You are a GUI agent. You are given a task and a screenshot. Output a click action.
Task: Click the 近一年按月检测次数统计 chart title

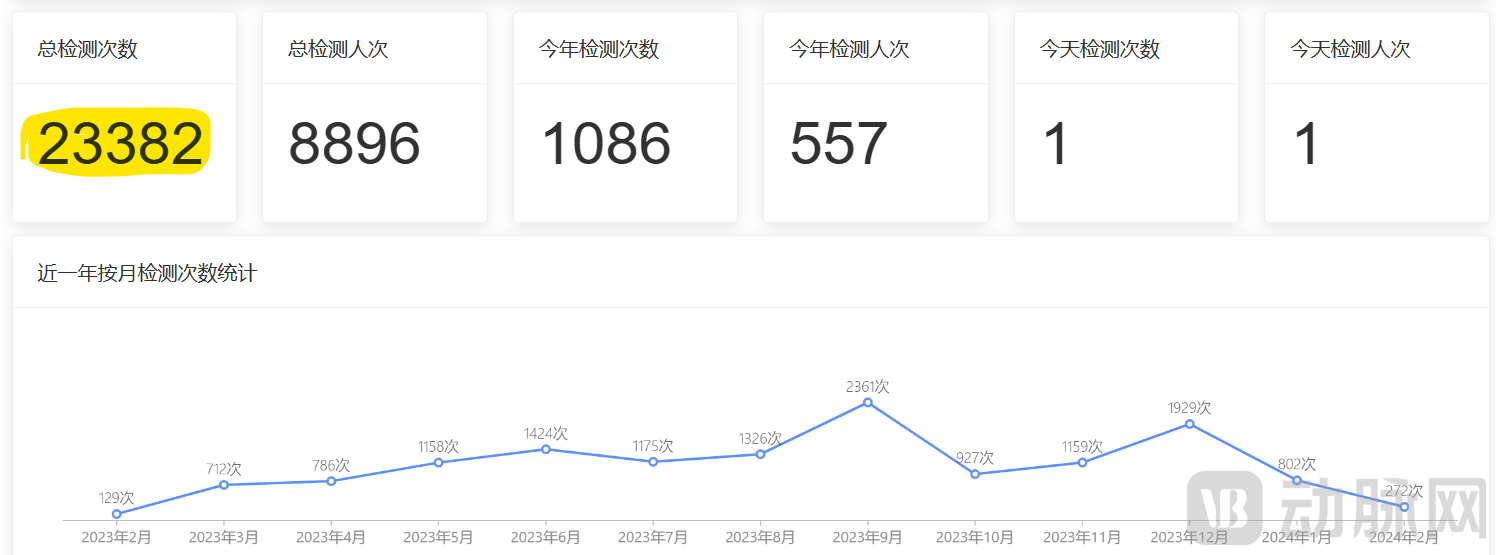pos(147,273)
